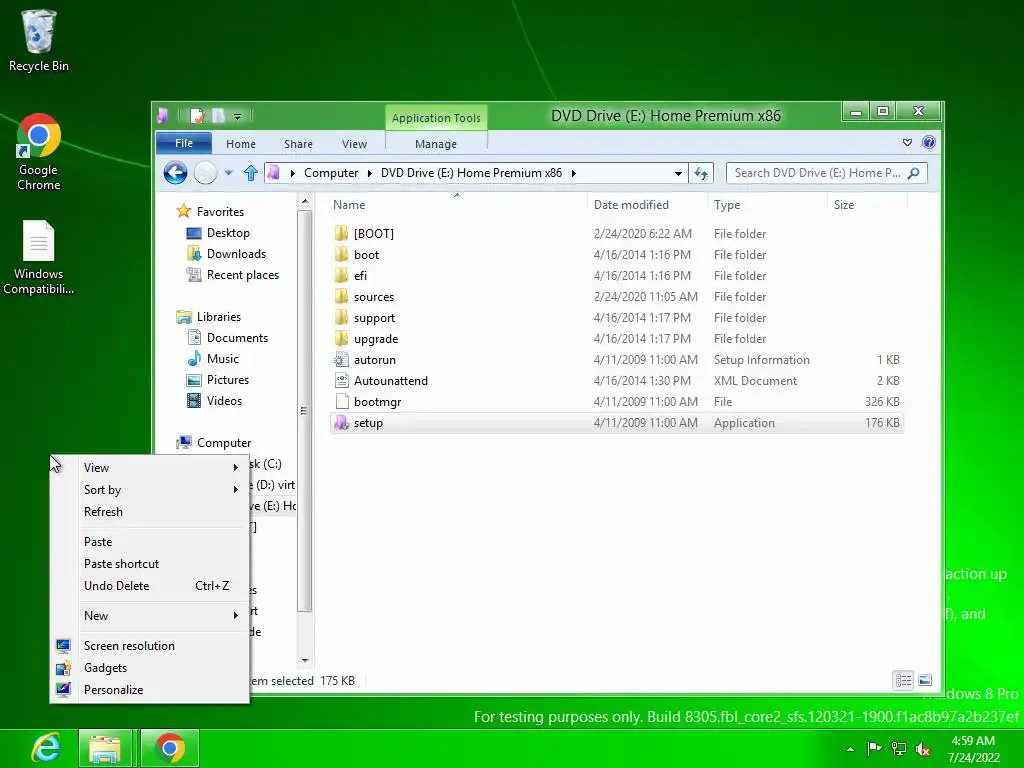Launch Internet Explorer from taskbar

(47, 748)
